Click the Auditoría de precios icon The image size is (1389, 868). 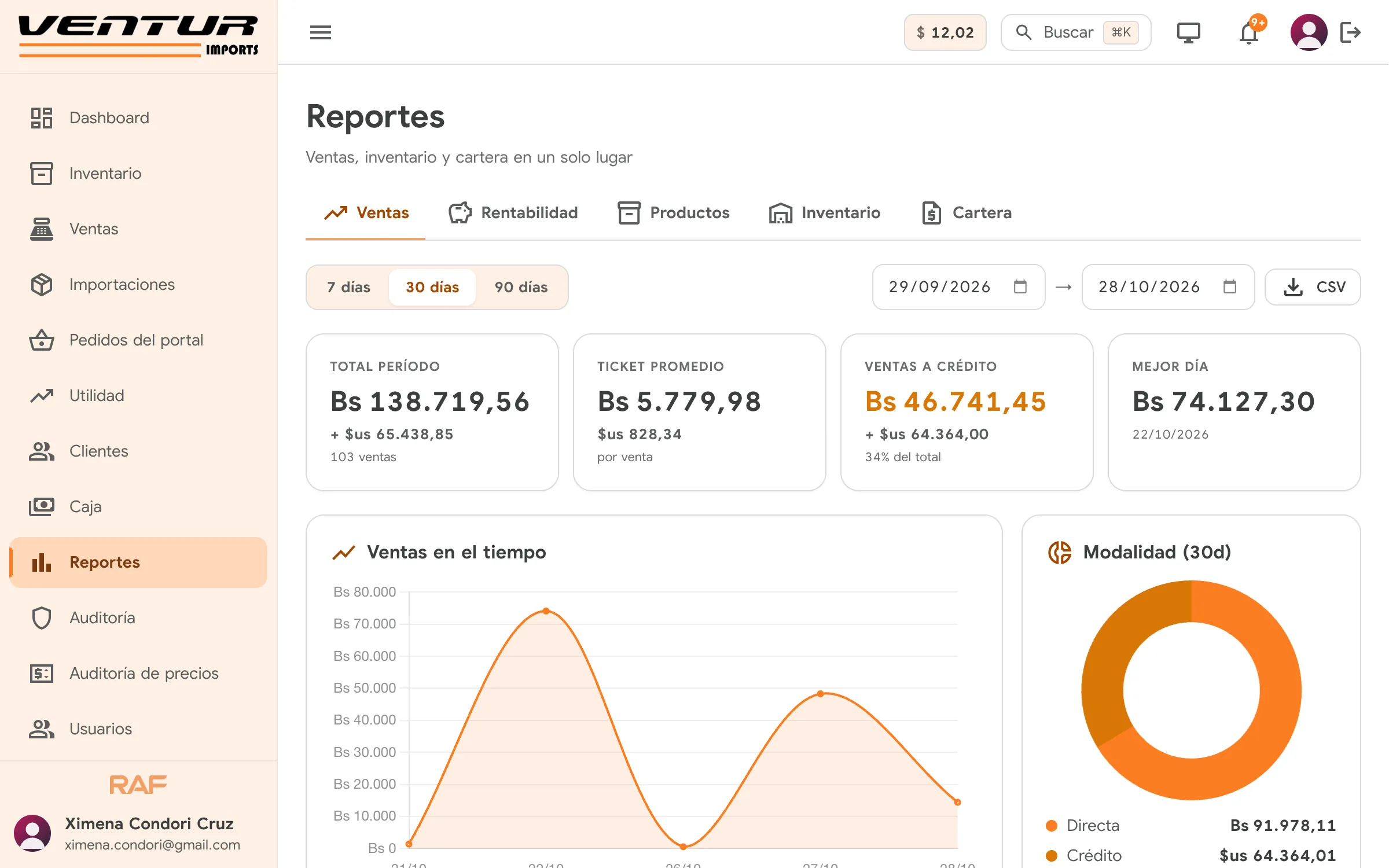click(x=42, y=674)
